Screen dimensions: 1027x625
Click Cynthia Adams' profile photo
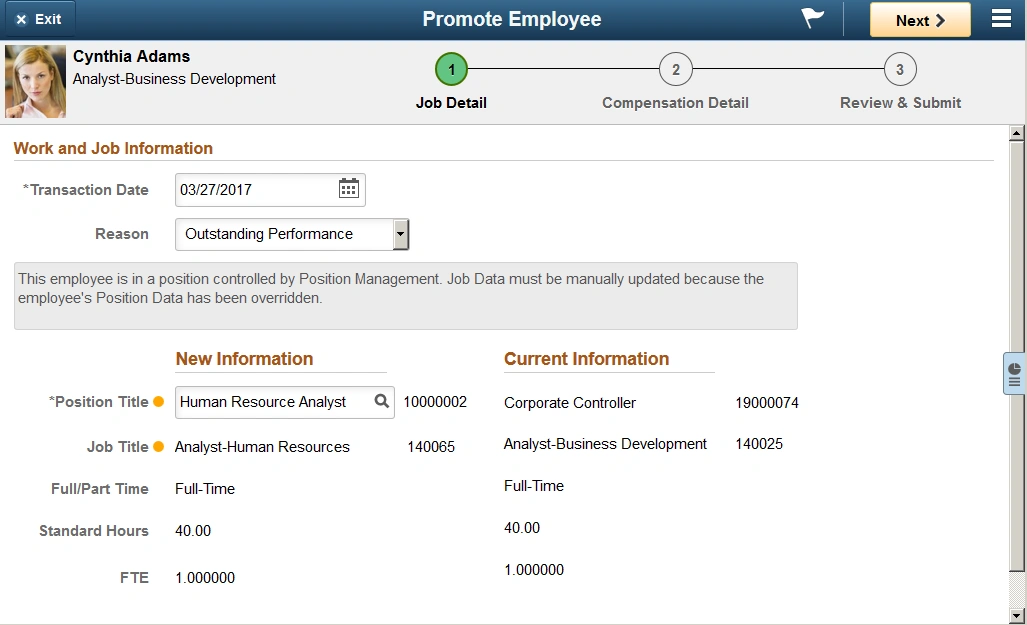pyautogui.click(x=35, y=81)
